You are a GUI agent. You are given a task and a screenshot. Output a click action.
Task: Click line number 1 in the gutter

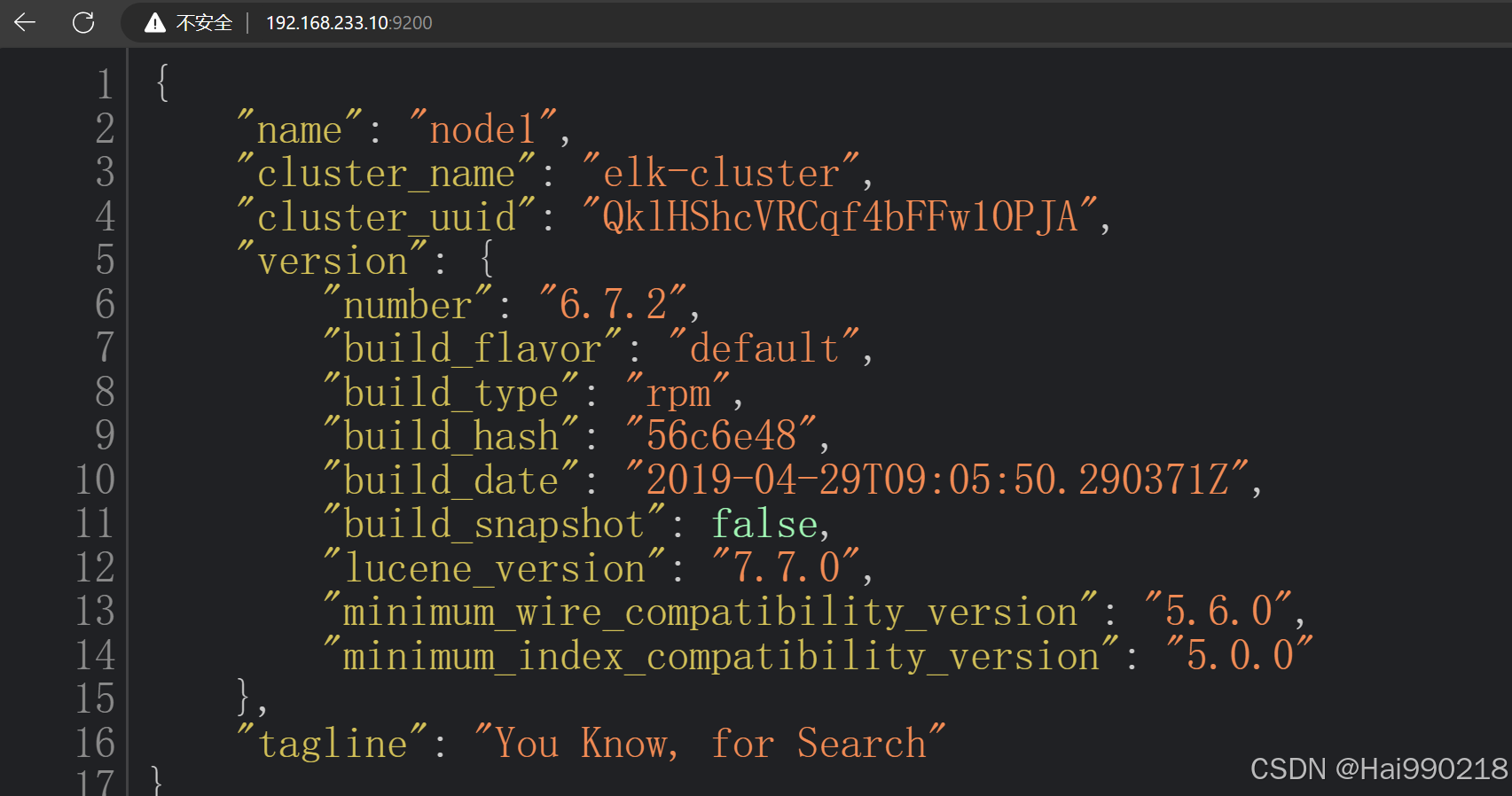coord(105,85)
